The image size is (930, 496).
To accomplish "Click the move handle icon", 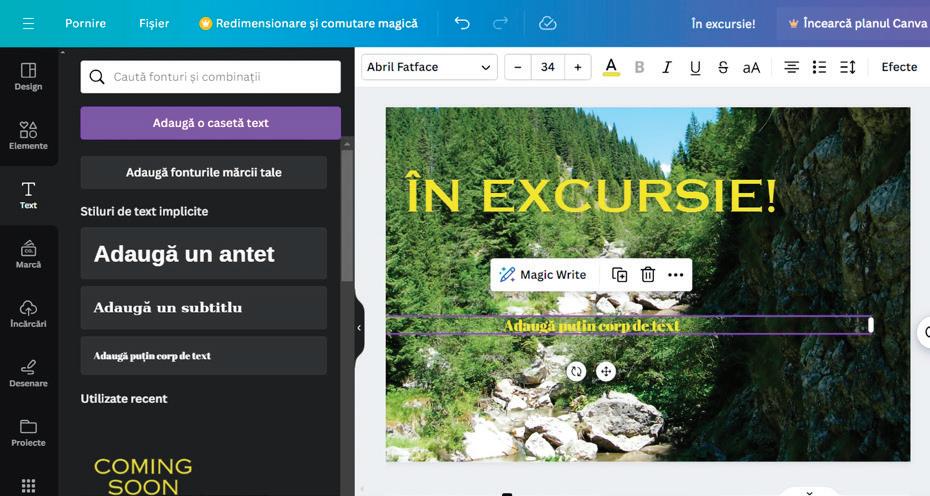I will [x=606, y=371].
